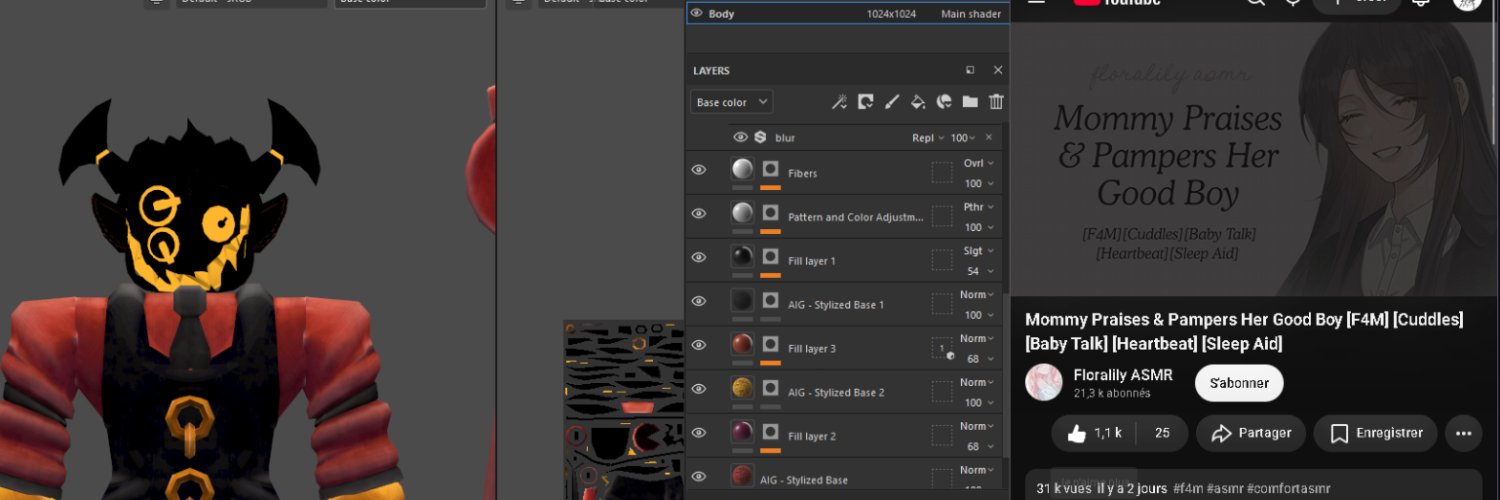
Task: Click the Fill layer 2 purple material thumbnail
Action: click(742, 432)
